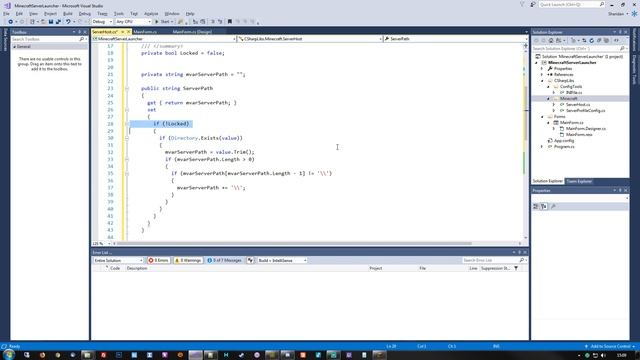Open the Any CPU platform dropdown
This screenshot has width=640, height=360.
pos(133,22)
